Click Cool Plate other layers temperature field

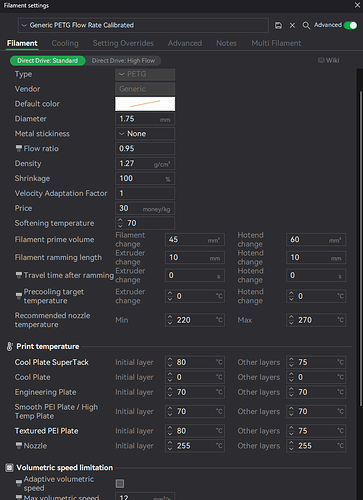tap(316, 377)
